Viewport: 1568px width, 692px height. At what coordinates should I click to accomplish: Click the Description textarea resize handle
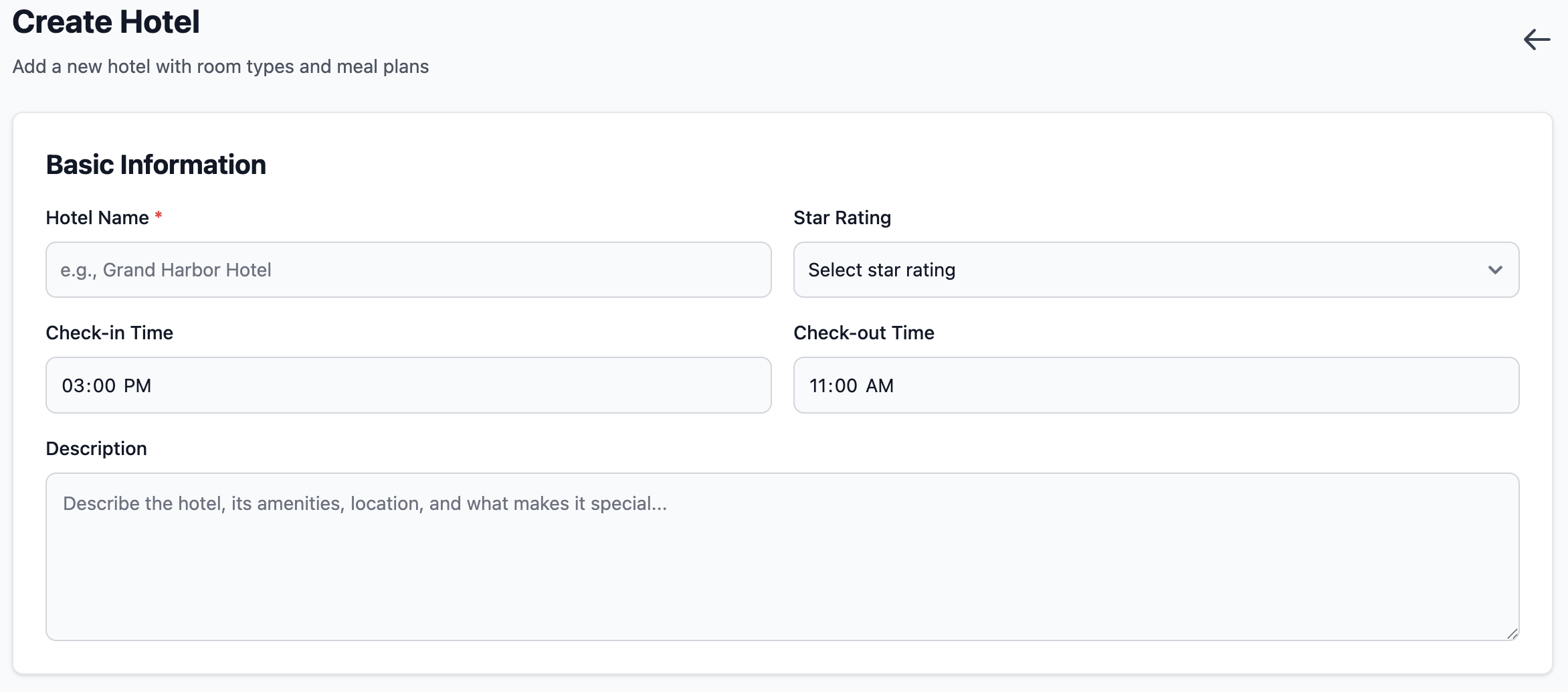point(1512,634)
